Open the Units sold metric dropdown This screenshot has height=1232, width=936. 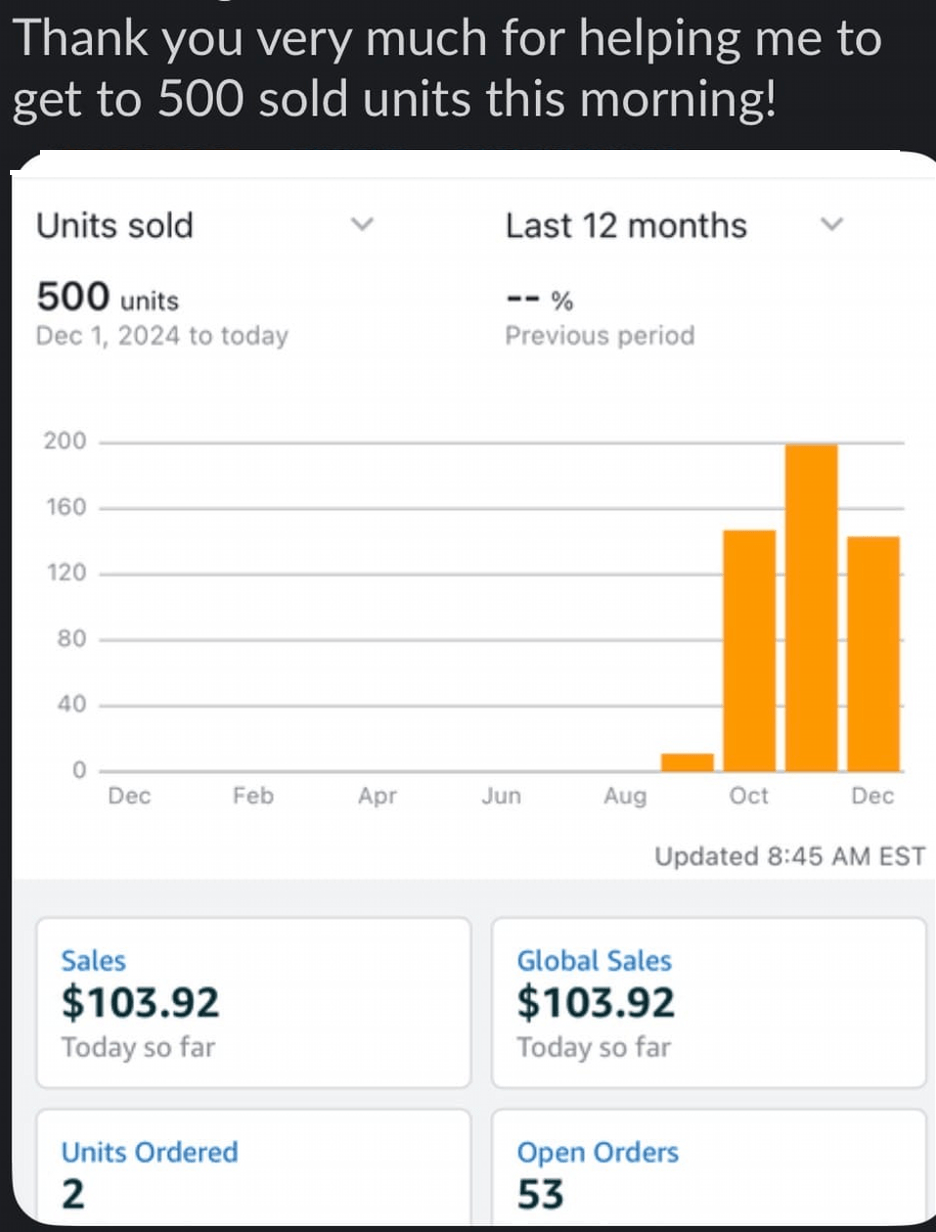pos(205,225)
